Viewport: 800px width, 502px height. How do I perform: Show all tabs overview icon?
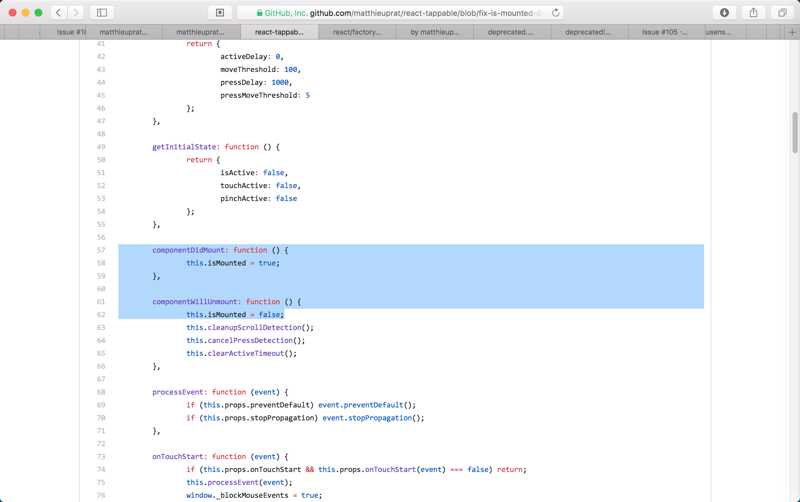782,13
